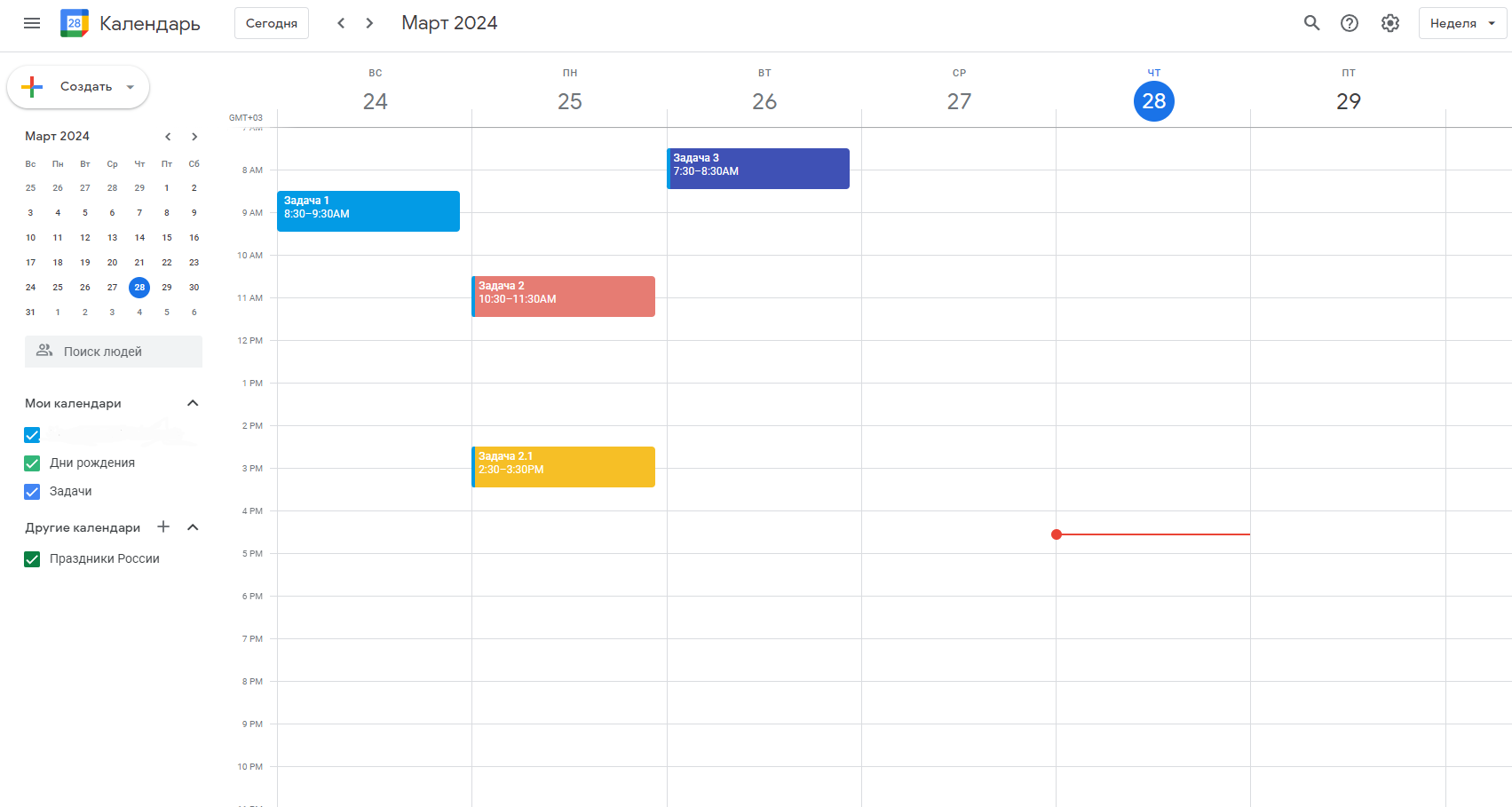This screenshot has height=807, width=1512.
Task: Click the Google Calendar logo
Action: 75,23
